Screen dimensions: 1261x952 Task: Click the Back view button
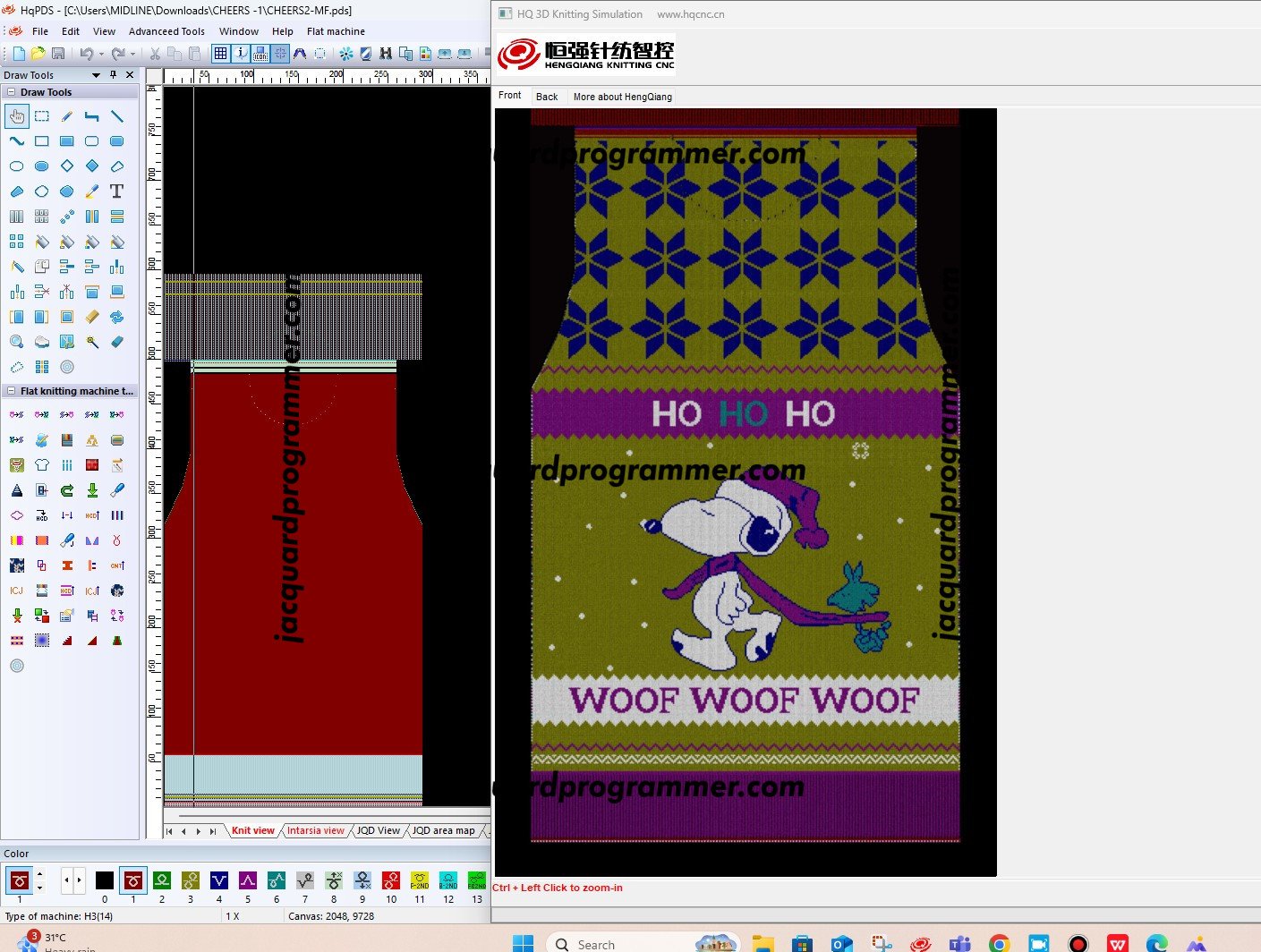pyautogui.click(x=546, y=97)
